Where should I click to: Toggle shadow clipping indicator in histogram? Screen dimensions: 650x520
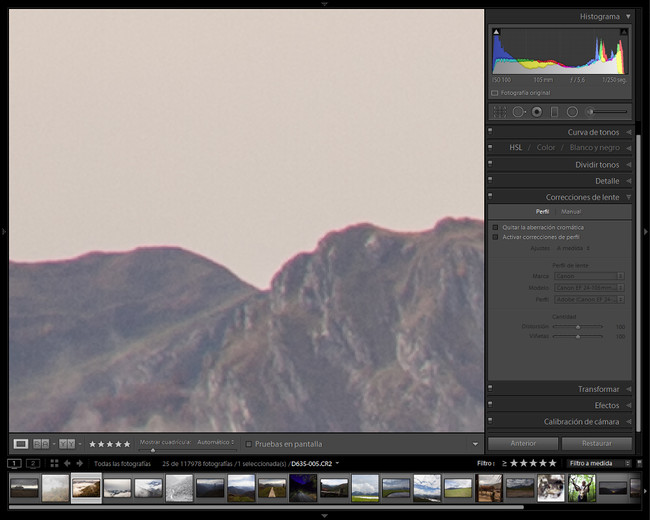click(x=496, y=32)
